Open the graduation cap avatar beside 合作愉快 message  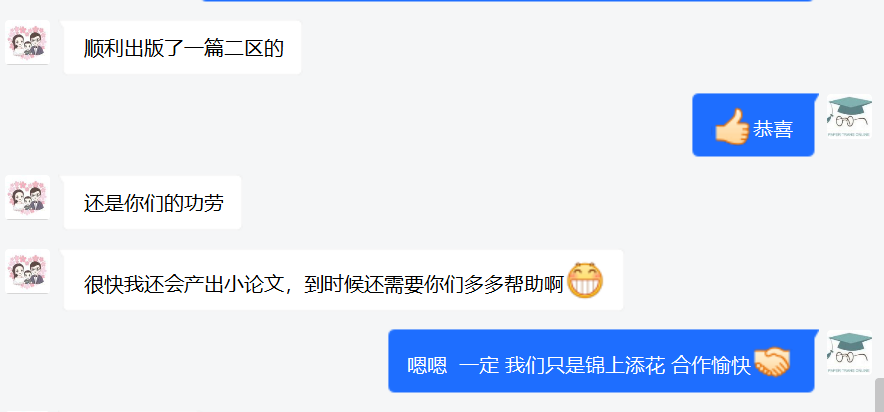click(x=850, y=352)
